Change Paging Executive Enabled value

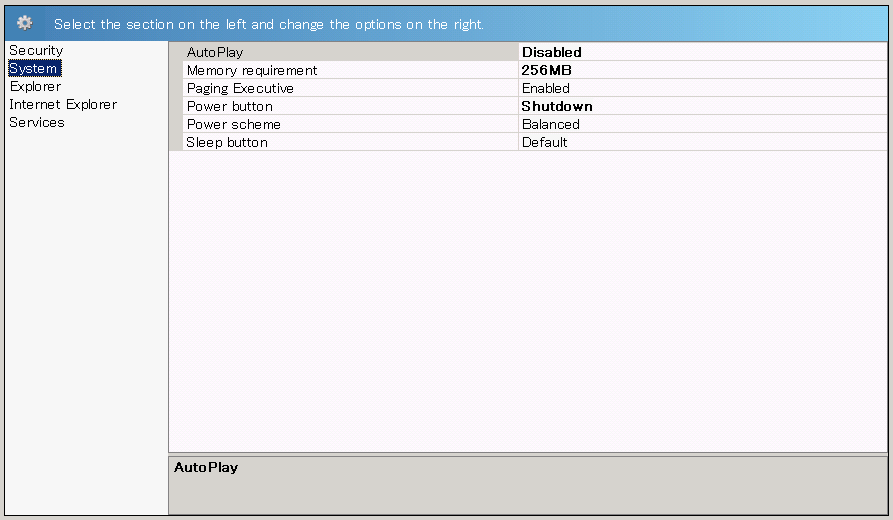(703, 88)
